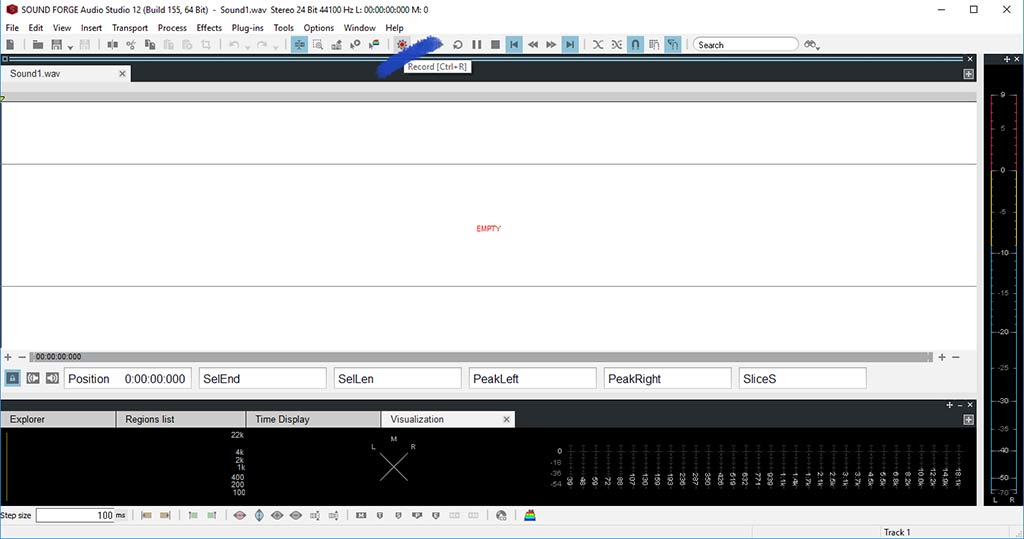Open the File menu
The image size is (1024, 539).
(12, 27)
